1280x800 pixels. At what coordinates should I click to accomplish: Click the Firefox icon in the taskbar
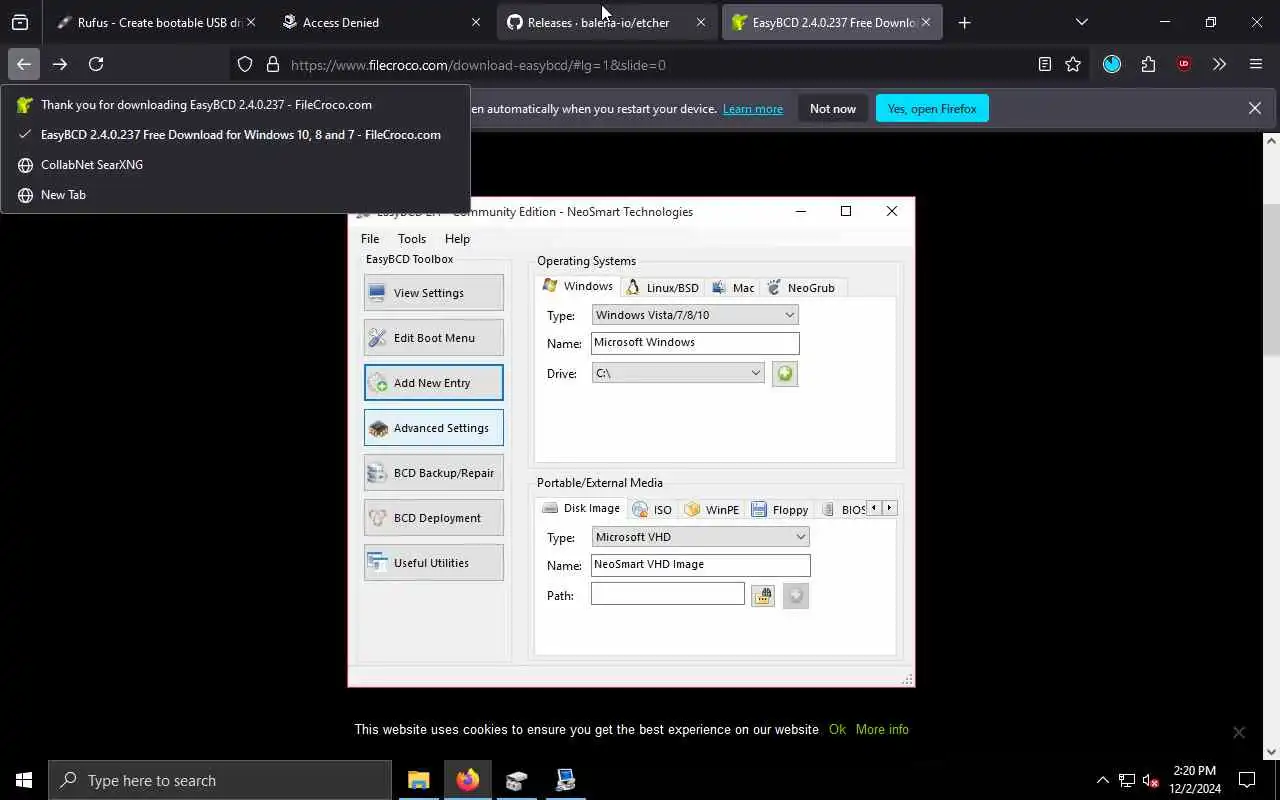[467, 780]
